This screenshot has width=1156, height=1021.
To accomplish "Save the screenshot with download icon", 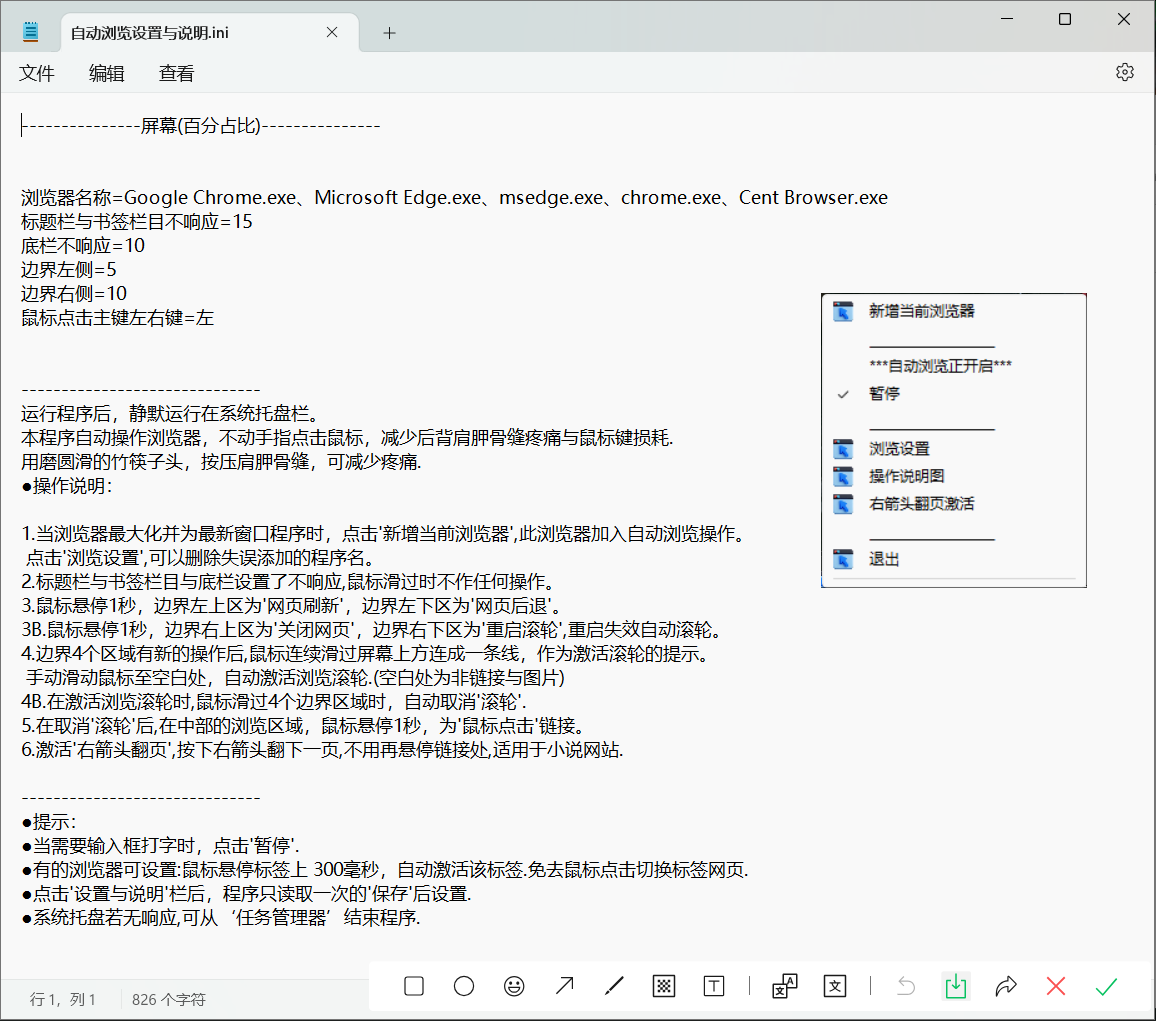I will 956,987.
